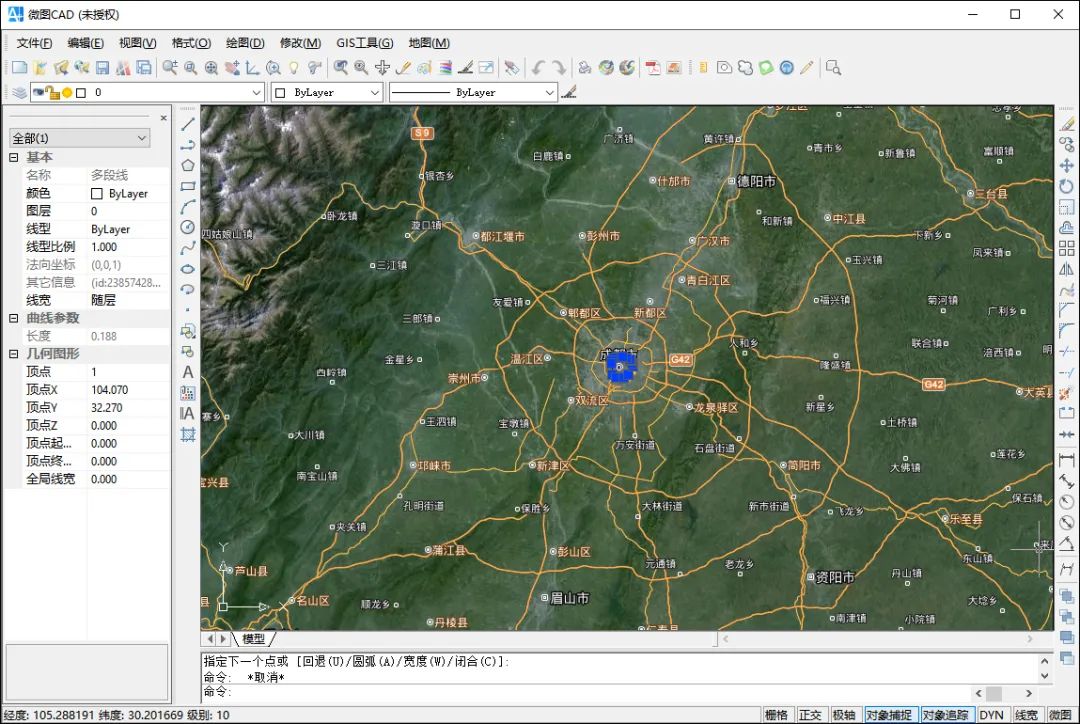The width and height of the screenshot is (1080, 724).
Task: Open the 修改(M) menu
Action: coord(300,43)
